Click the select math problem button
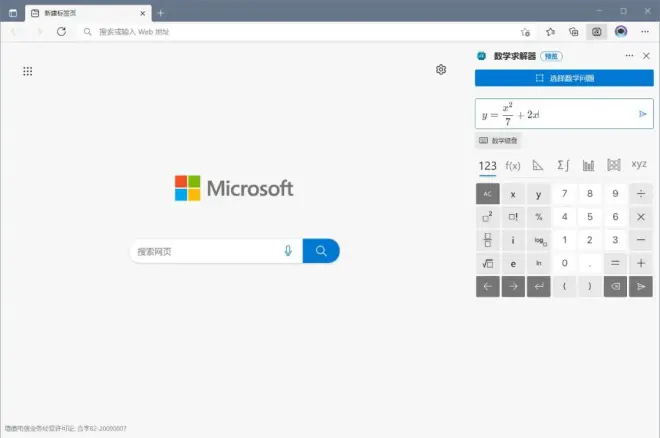 [564, 78]
